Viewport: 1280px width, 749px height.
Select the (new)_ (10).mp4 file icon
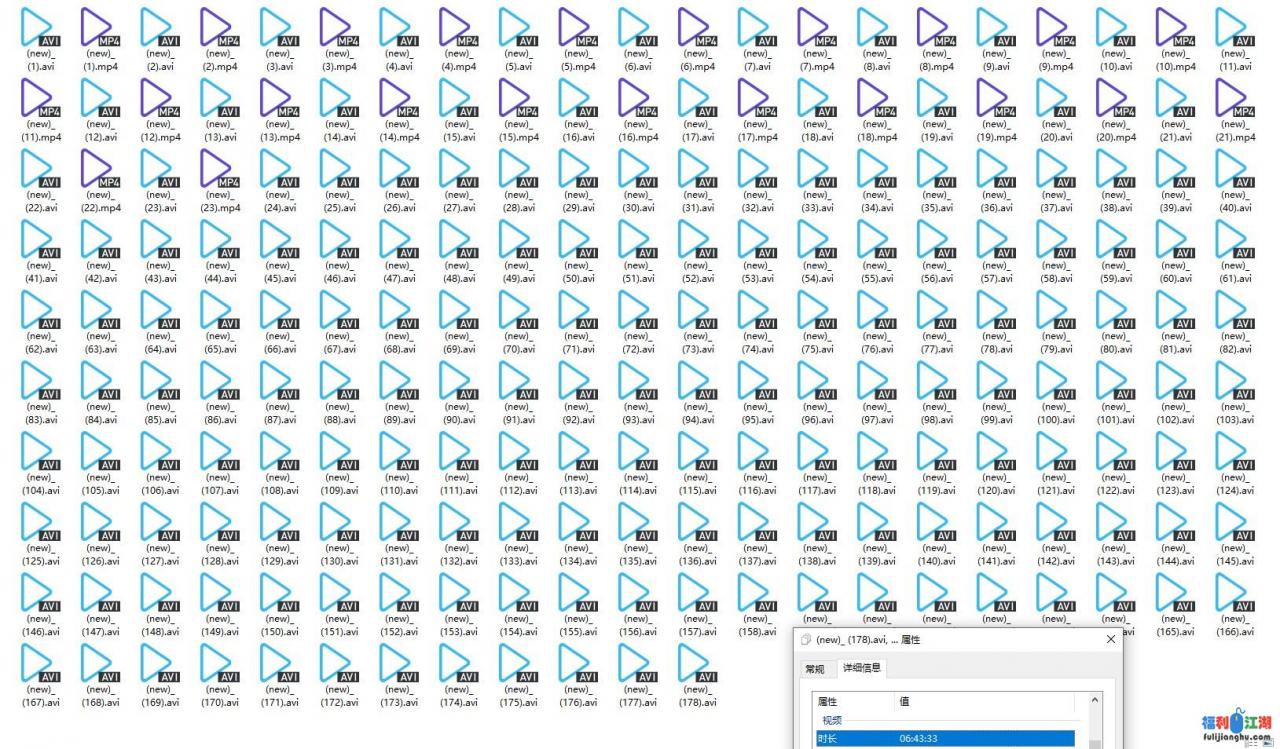(x=1175, y=29)
